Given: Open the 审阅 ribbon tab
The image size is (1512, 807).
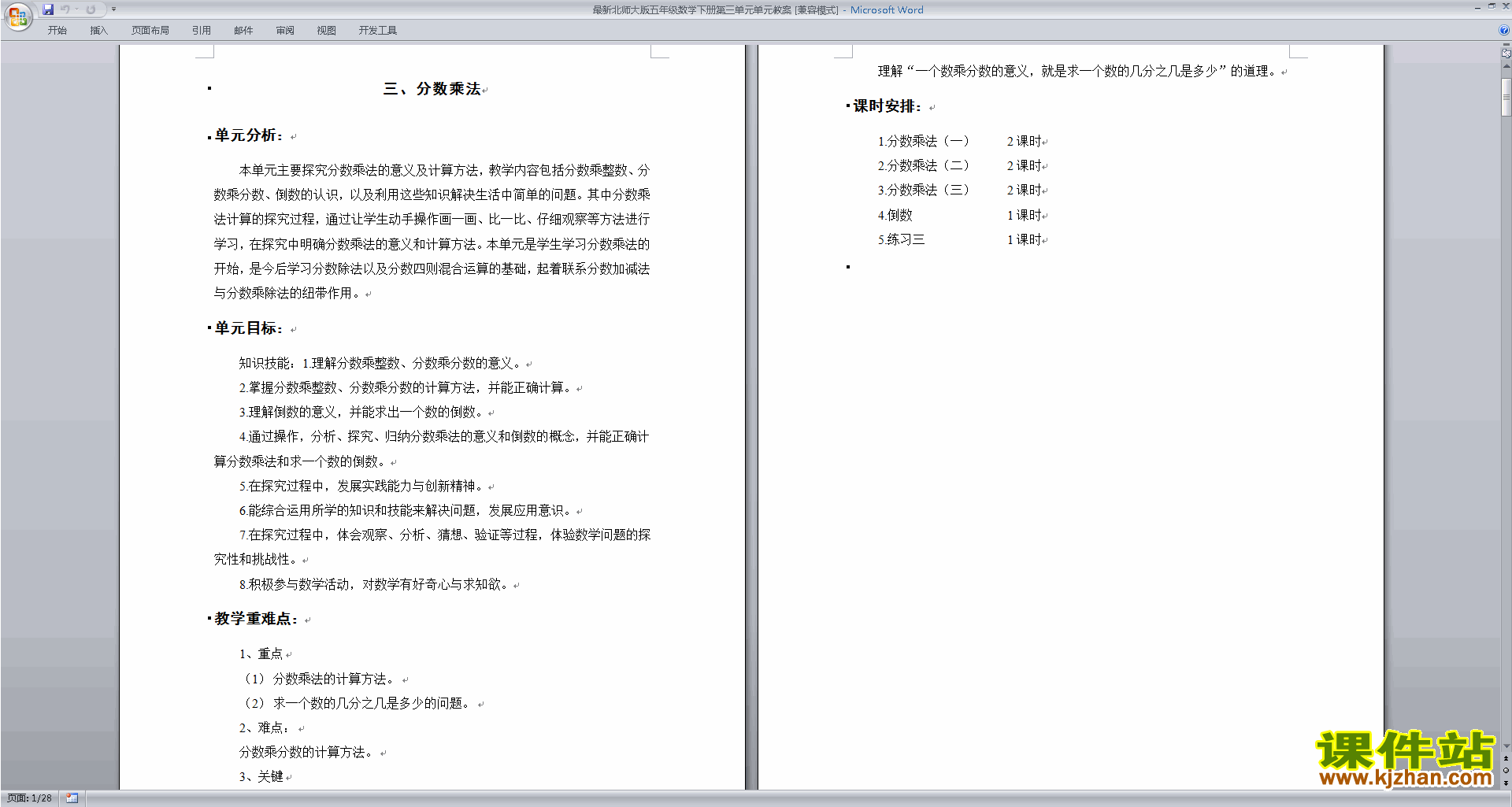Looking at the screenshot, I should [x=285, y=31].
